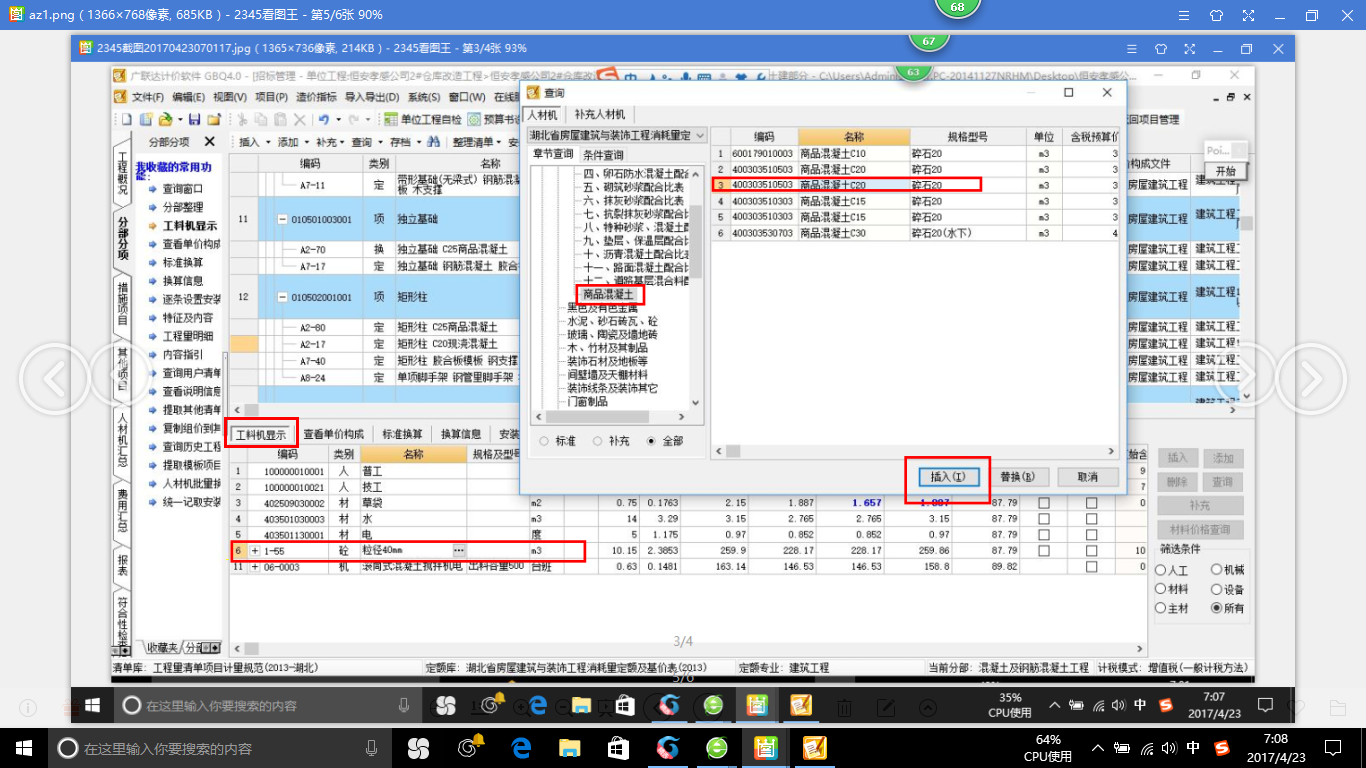
Task: Click the arrow icon beside 查询窗口
Action: 152,188
